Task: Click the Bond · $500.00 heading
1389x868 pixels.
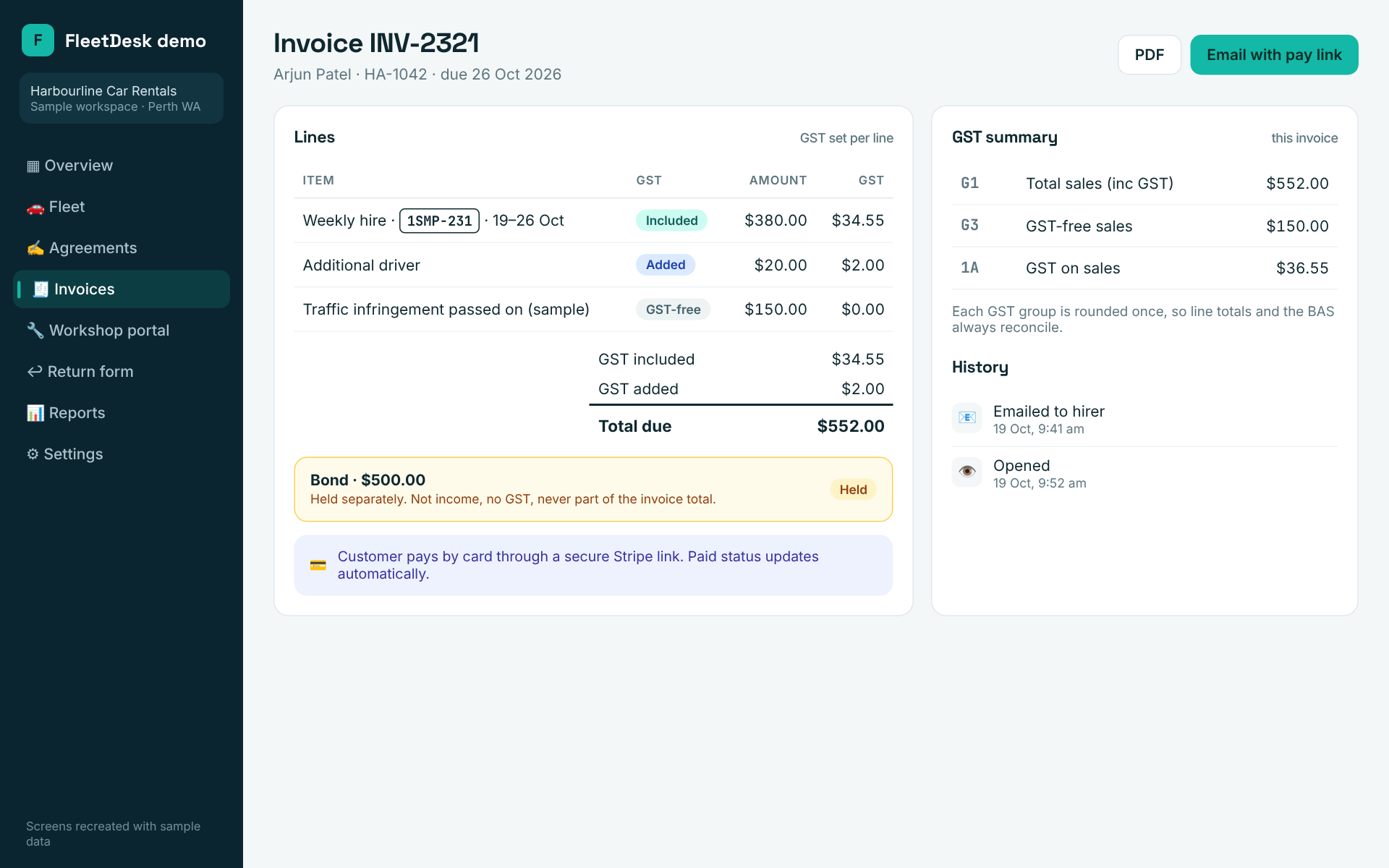Action: point(368,480)
